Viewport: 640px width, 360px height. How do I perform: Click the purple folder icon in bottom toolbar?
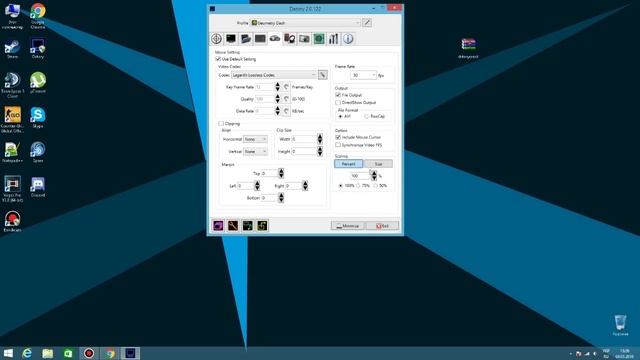[218, 225]
